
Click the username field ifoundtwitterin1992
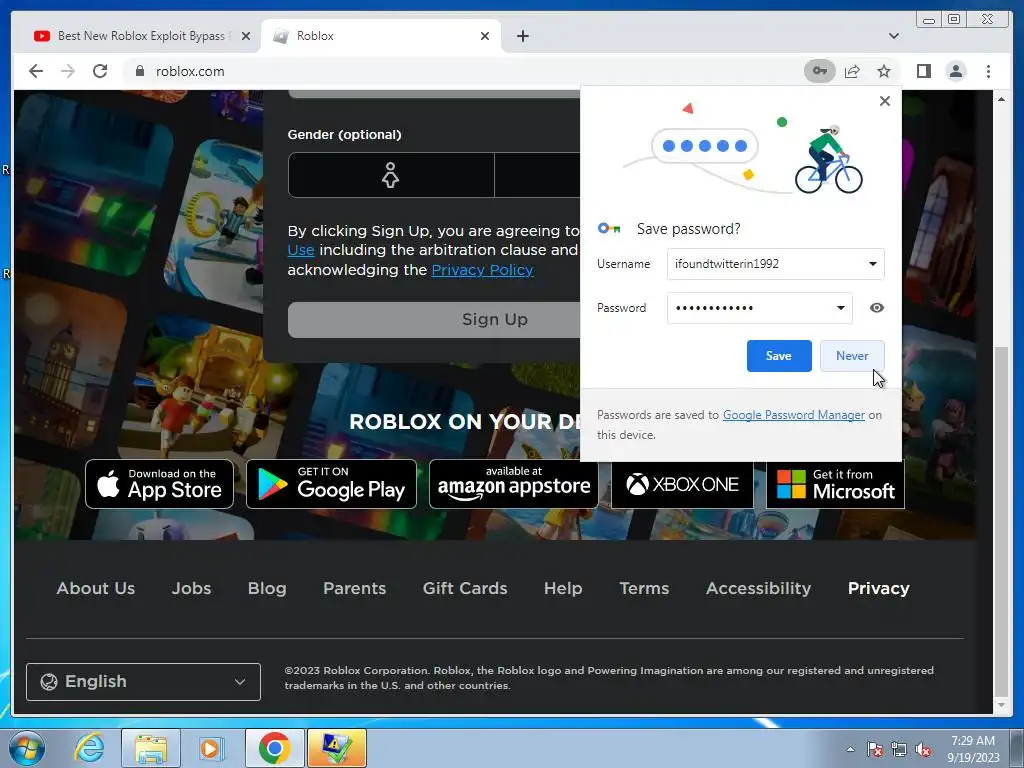click(x=775, y=264)
